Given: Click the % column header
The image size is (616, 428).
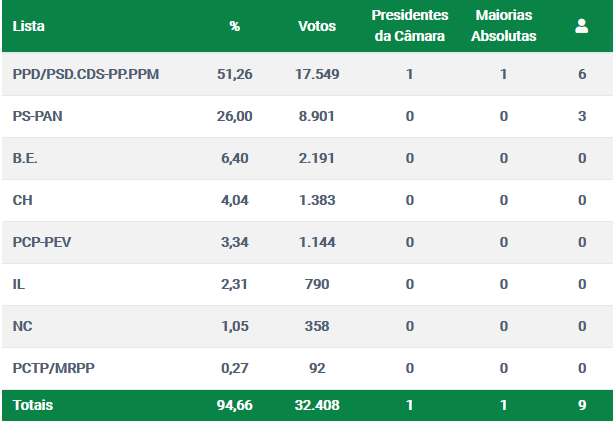Looking at the screenshot, I should (235, 26).
